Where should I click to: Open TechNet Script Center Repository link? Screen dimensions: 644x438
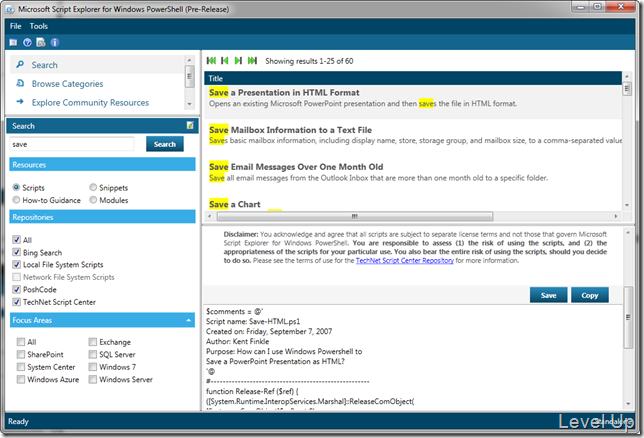tap(405, 260)
